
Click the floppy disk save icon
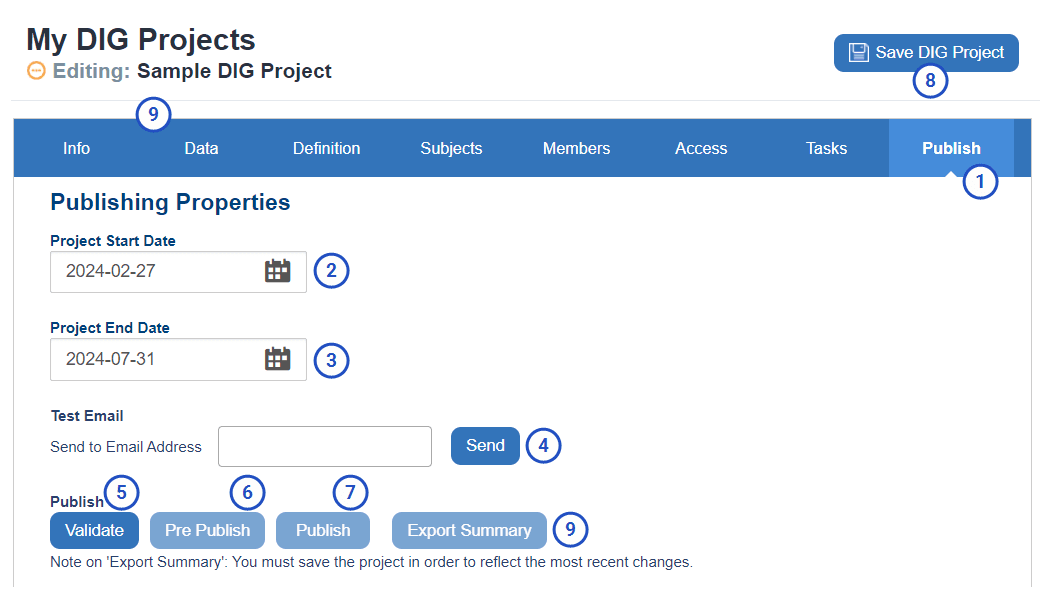click(859, 52)
